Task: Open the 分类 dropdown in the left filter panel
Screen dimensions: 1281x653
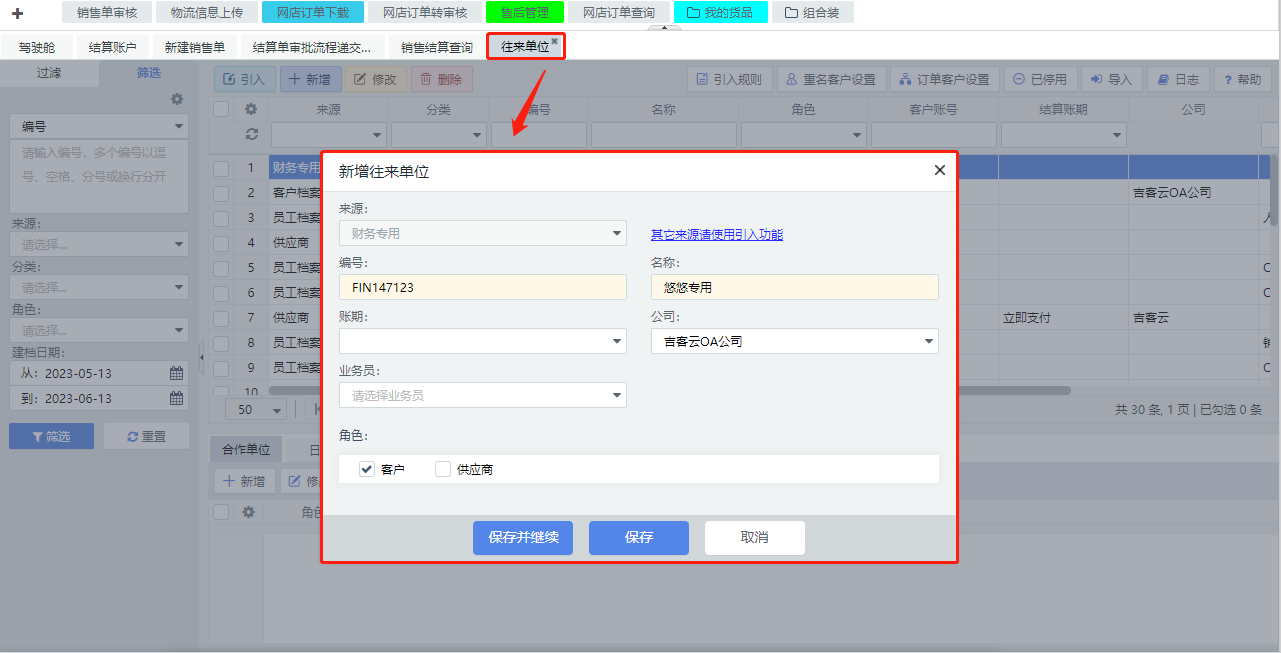Action: (99, 287)
